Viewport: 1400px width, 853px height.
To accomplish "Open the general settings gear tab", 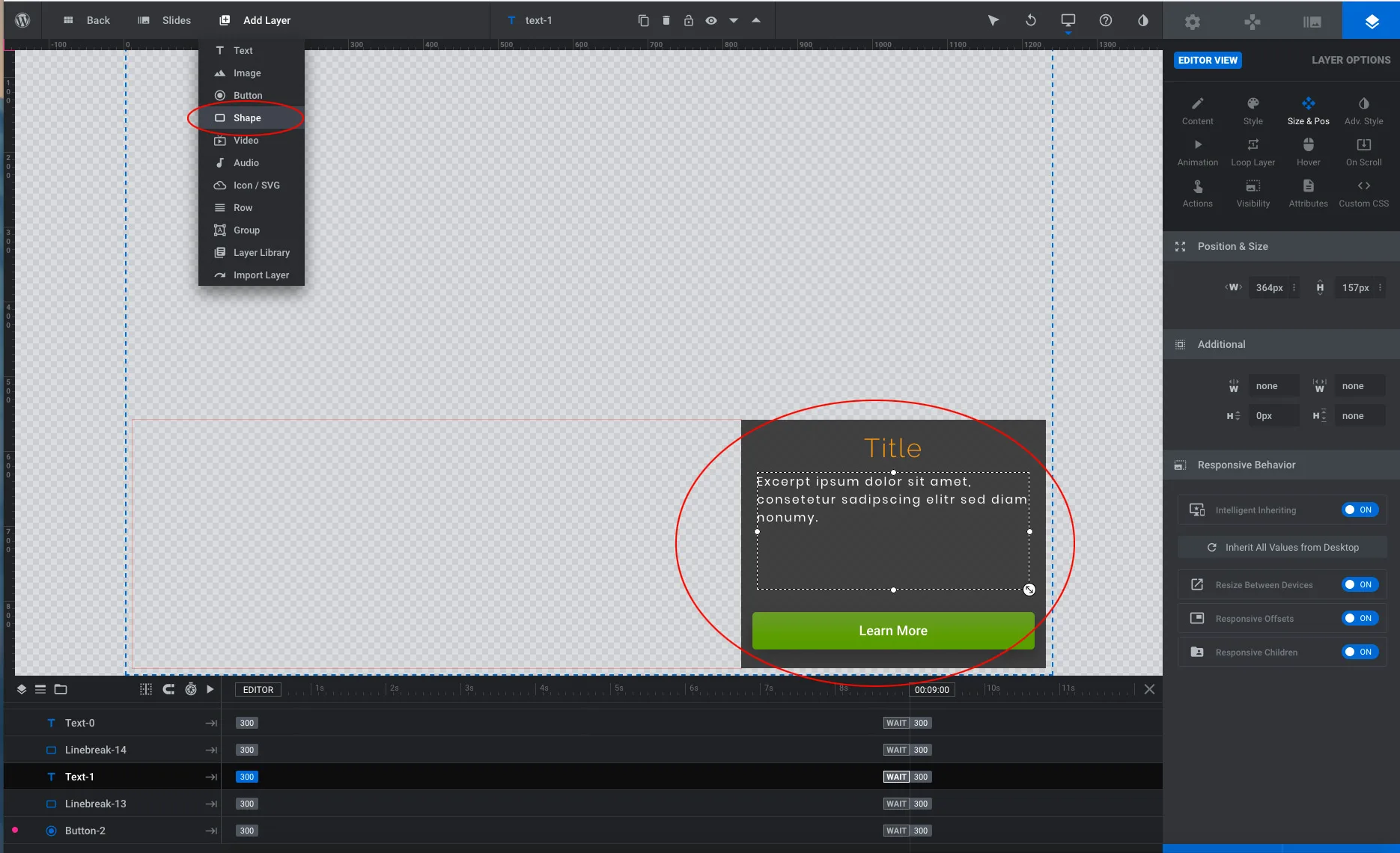I will pos(1193,21).
